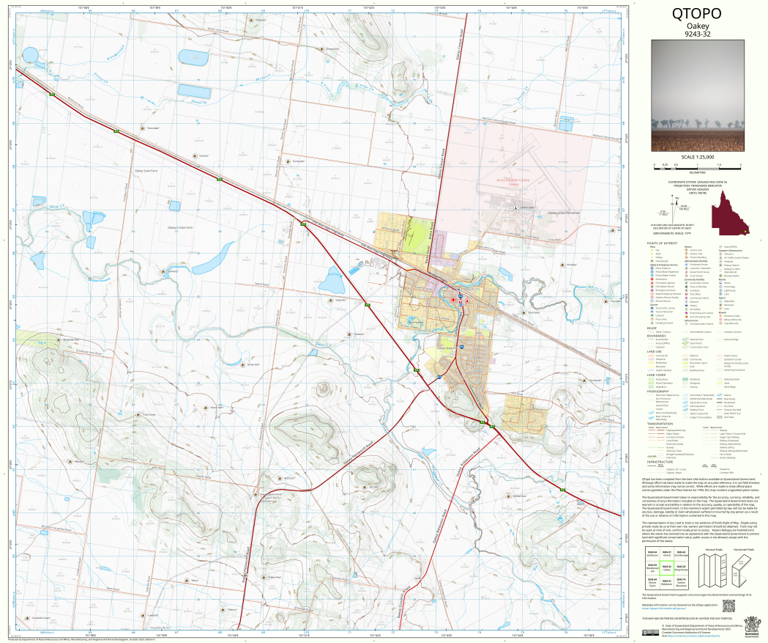Click the kilometre scale bar
Image resolution: width=768 pixels, height=643 pixels.
697,168
